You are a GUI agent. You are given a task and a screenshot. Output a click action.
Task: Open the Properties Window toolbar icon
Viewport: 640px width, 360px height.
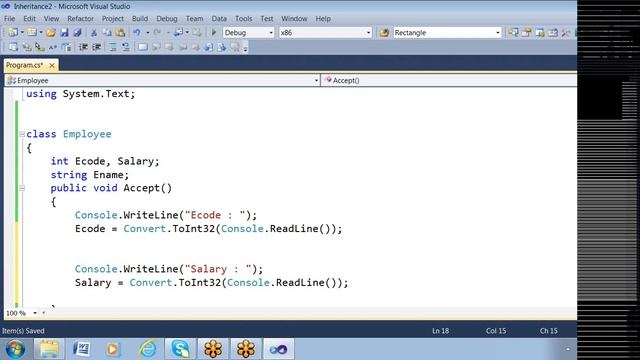pyautogui.click(x=527, y=33)
